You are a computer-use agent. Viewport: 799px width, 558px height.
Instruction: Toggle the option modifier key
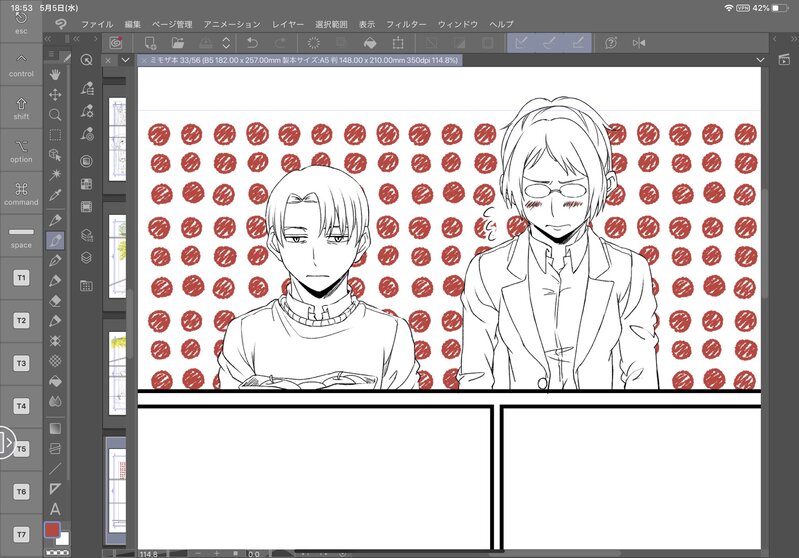[21, 150]
